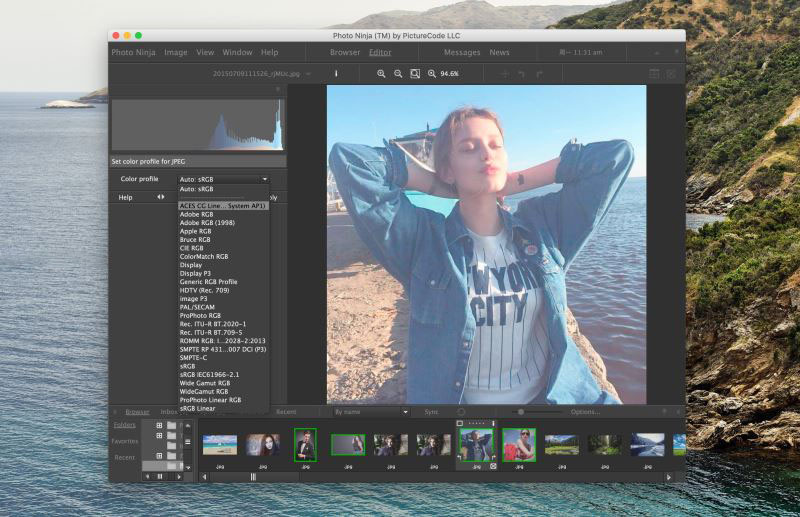The width and height of the screenshot is (800, 517).
Task: Switch to the Browser tab
Action: [345, 52]
